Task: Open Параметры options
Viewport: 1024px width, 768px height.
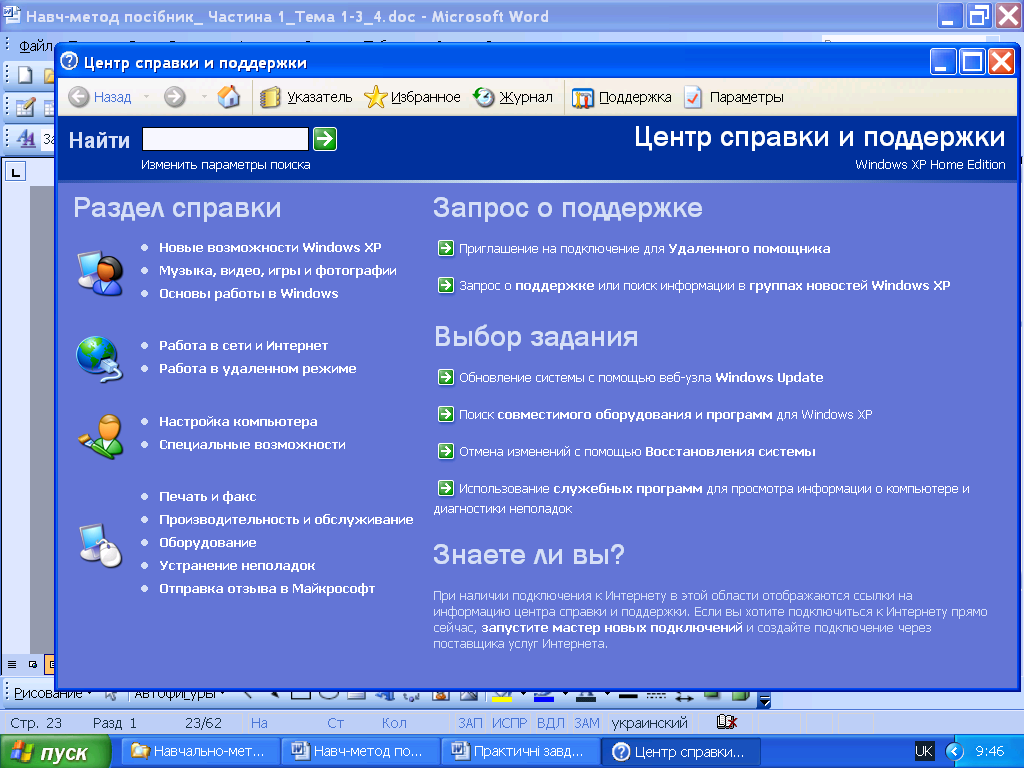Action: [733, 97]
